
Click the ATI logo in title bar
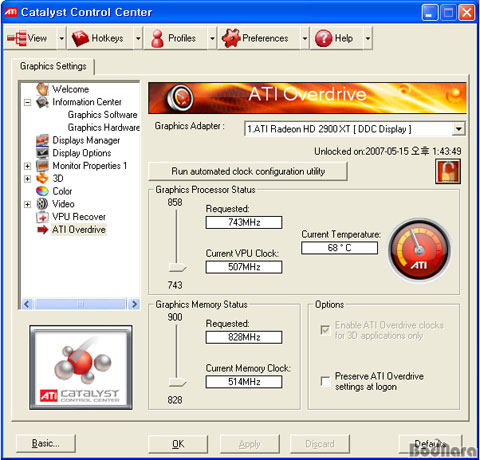(x=11, y=12)
